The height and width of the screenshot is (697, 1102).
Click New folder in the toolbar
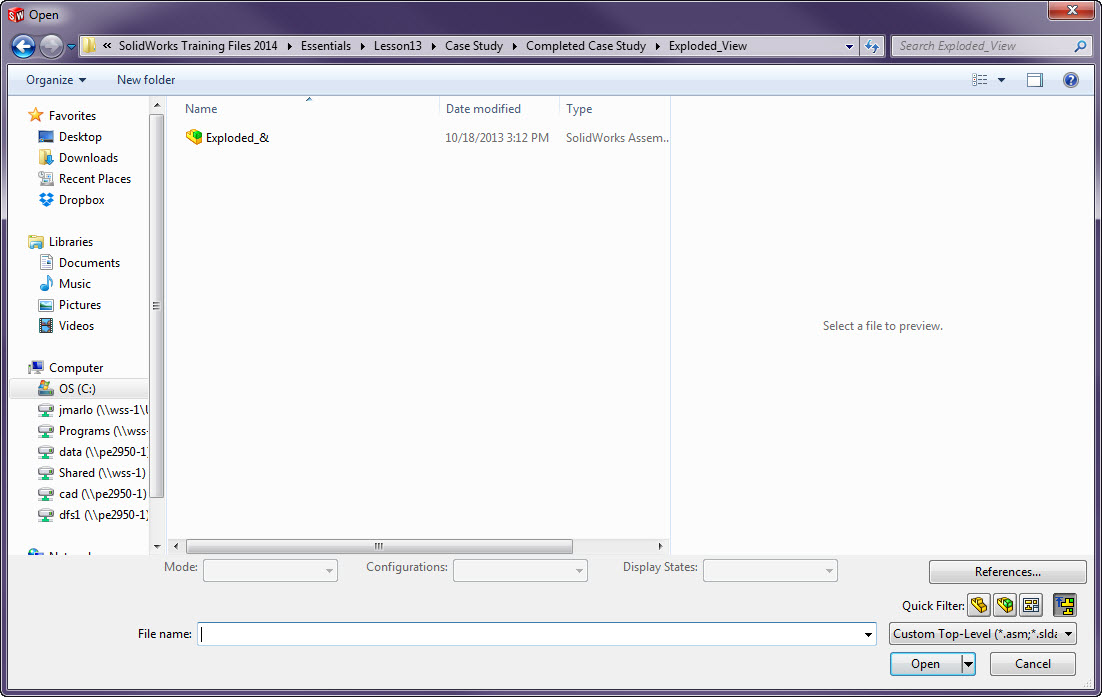(146, 80)
